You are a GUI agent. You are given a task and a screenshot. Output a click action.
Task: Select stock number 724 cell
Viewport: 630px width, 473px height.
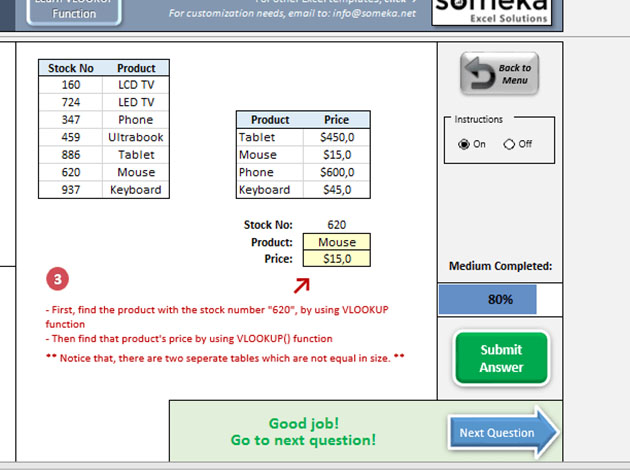pos(71,102)
